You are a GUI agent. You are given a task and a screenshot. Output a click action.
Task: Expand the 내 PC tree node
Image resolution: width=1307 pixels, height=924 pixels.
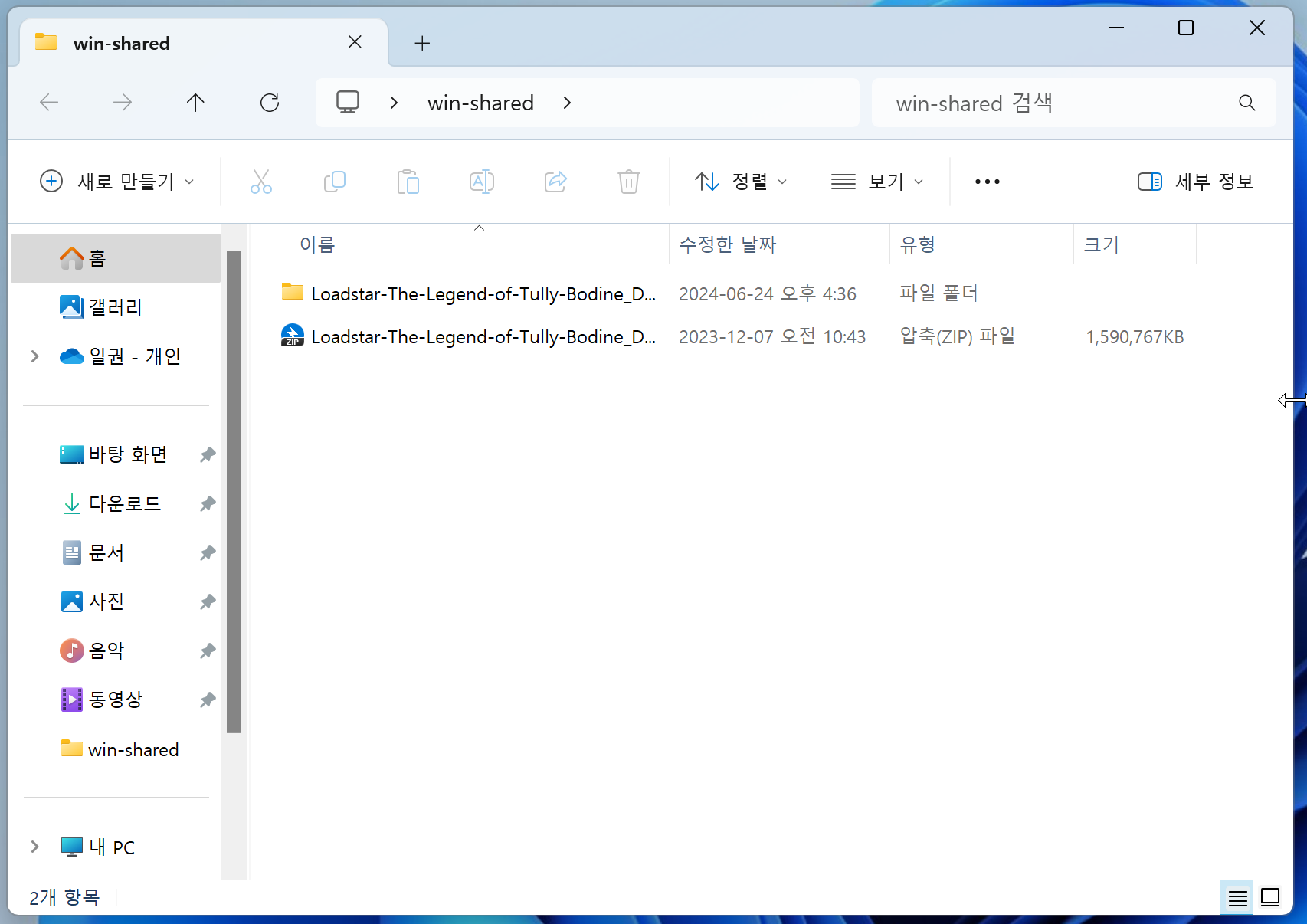coord(34,847)
